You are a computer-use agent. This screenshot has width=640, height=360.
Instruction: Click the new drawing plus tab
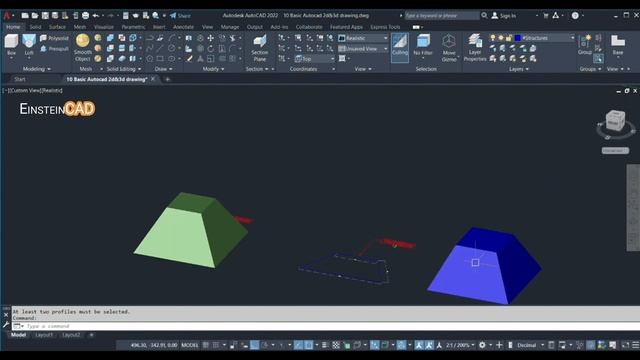point(167,79)
